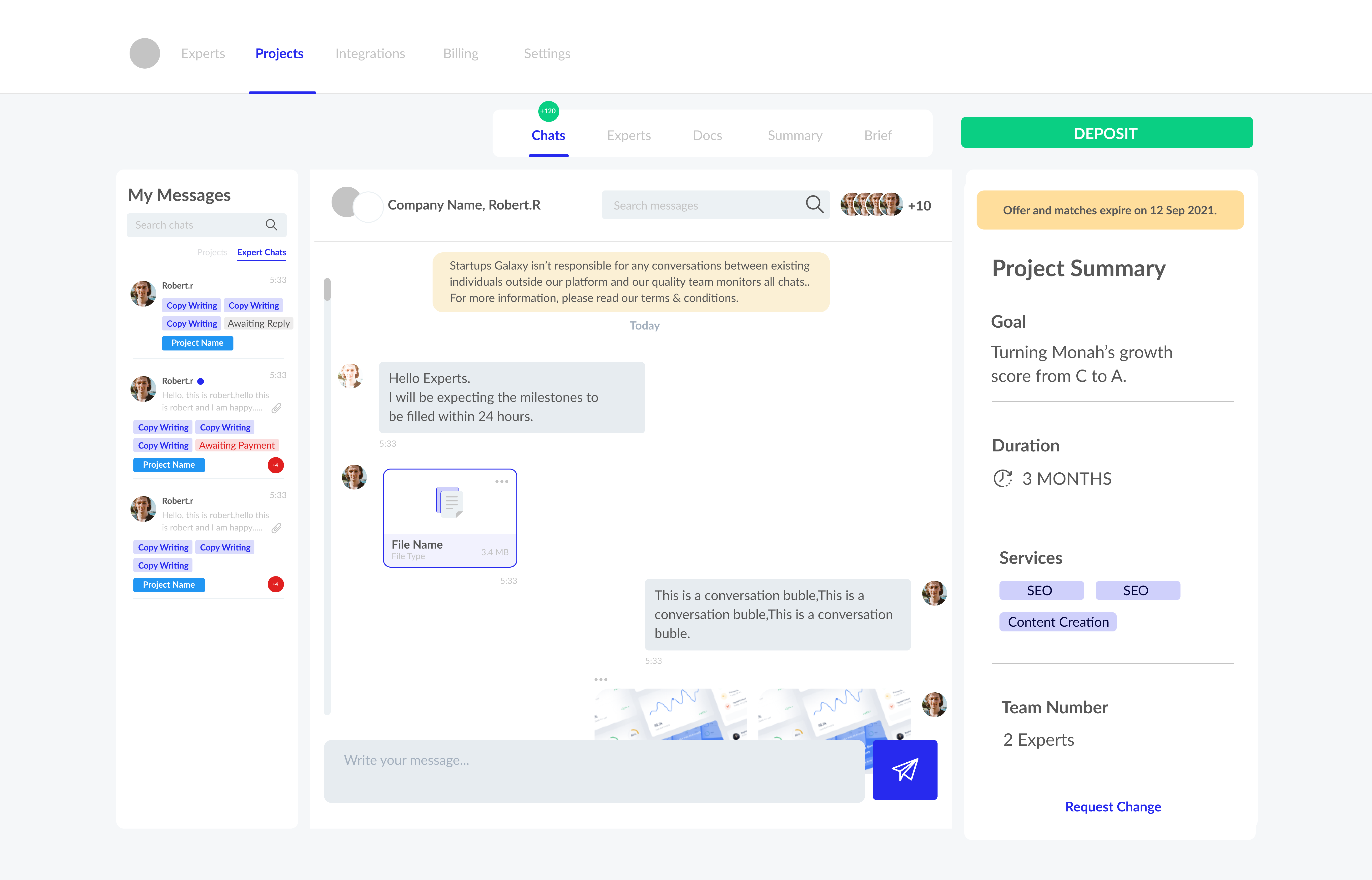Click the green DEPOSIT button

[1107, 133]
